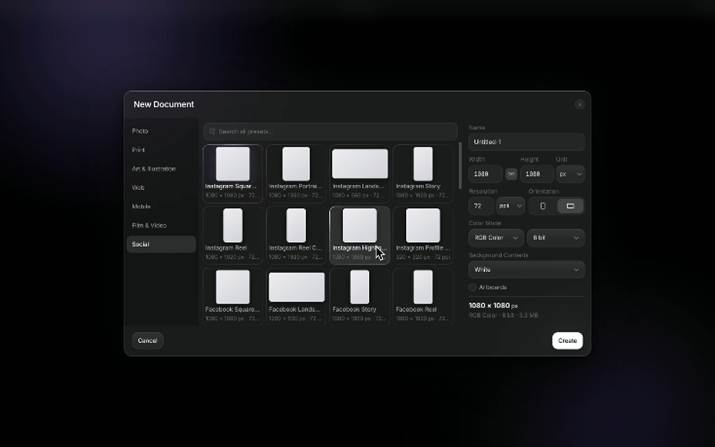
Task: Open the Print preset category
Action: [161, 150]
